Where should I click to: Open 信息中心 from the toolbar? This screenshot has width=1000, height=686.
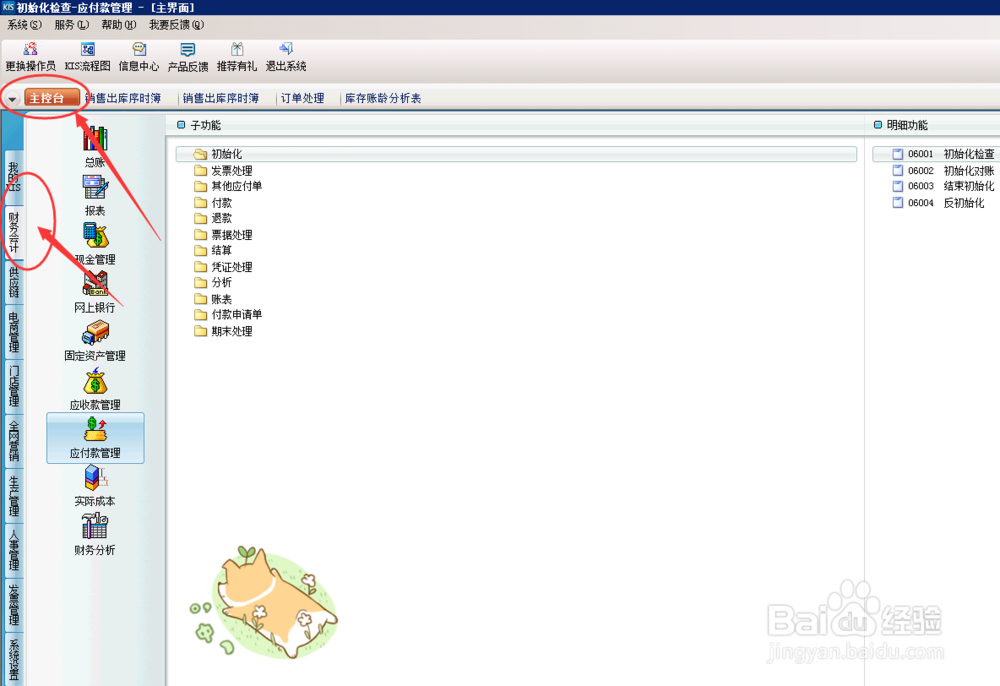point(138,57)
